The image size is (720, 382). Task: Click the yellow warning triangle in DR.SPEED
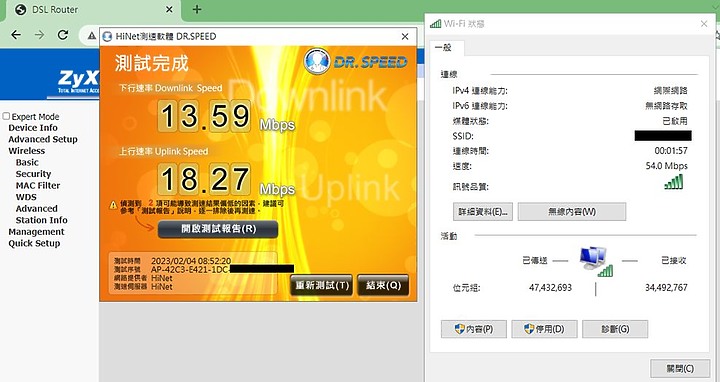pyautogui.click(x=113, y=206)
